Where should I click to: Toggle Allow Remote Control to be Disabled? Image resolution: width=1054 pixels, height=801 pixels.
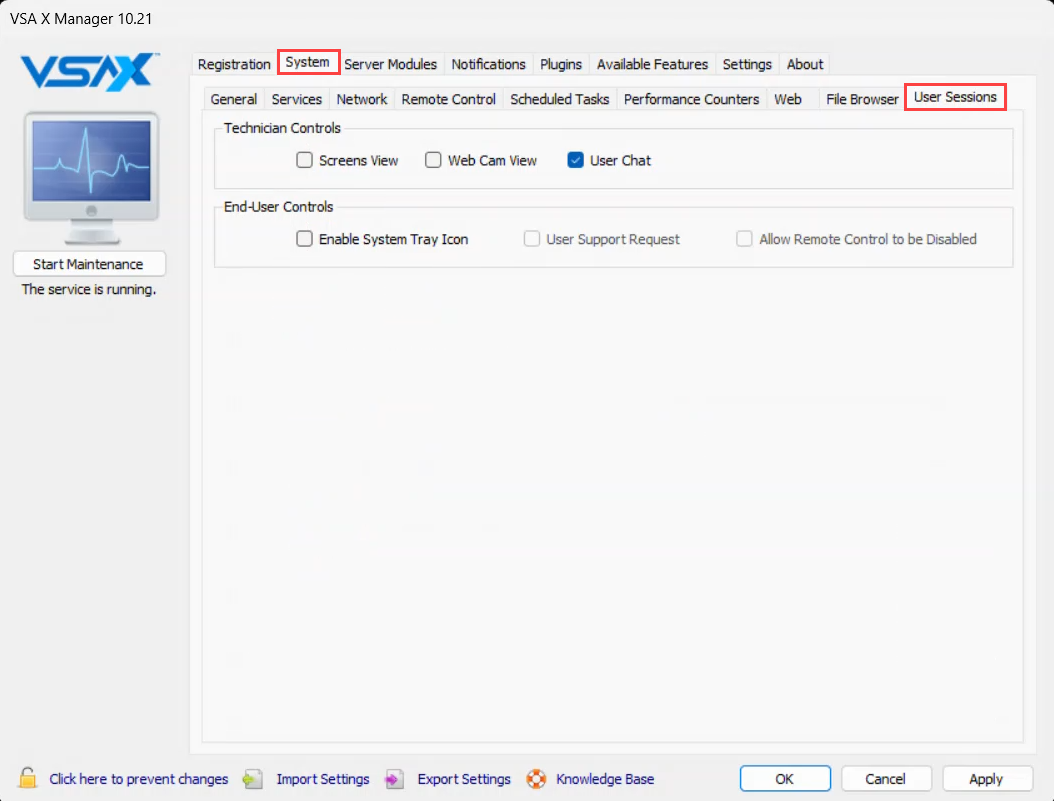point(744,239)
